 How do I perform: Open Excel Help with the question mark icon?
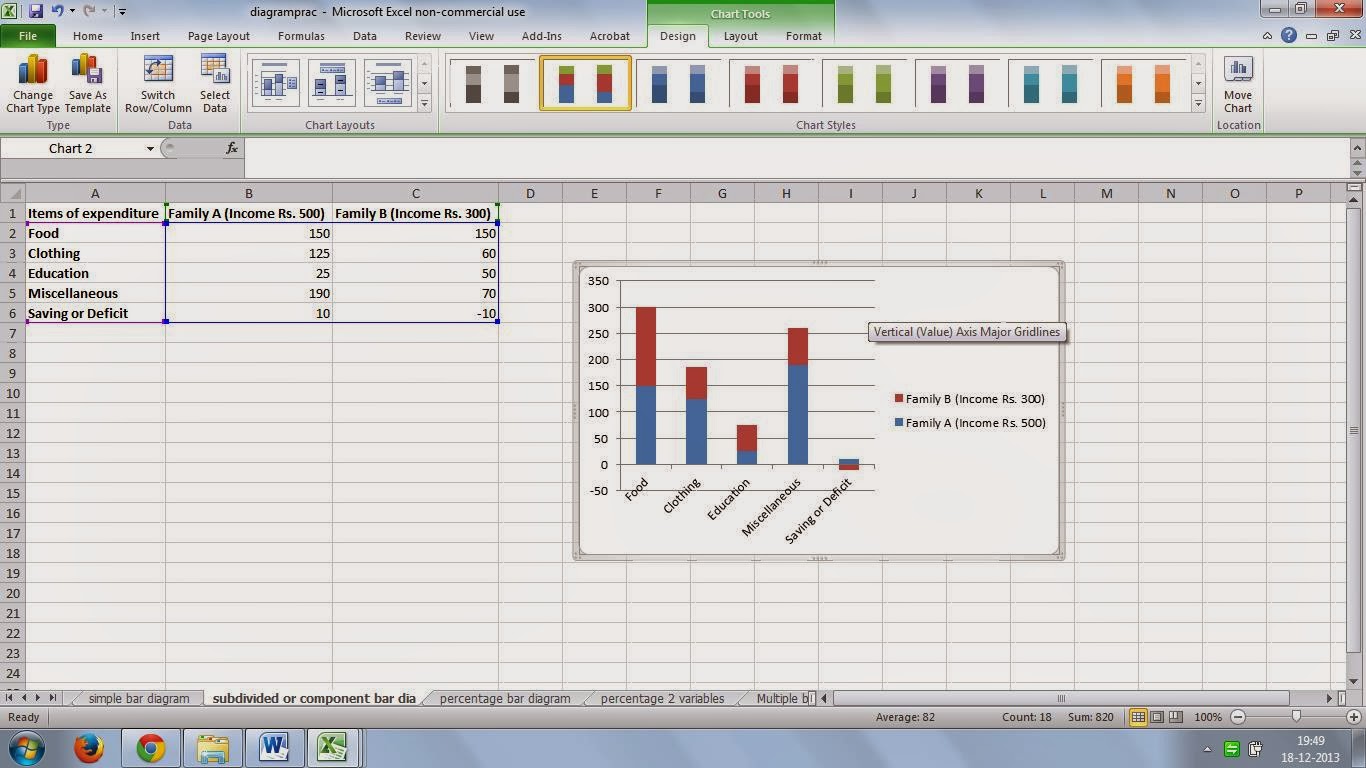pos(1289,36)
